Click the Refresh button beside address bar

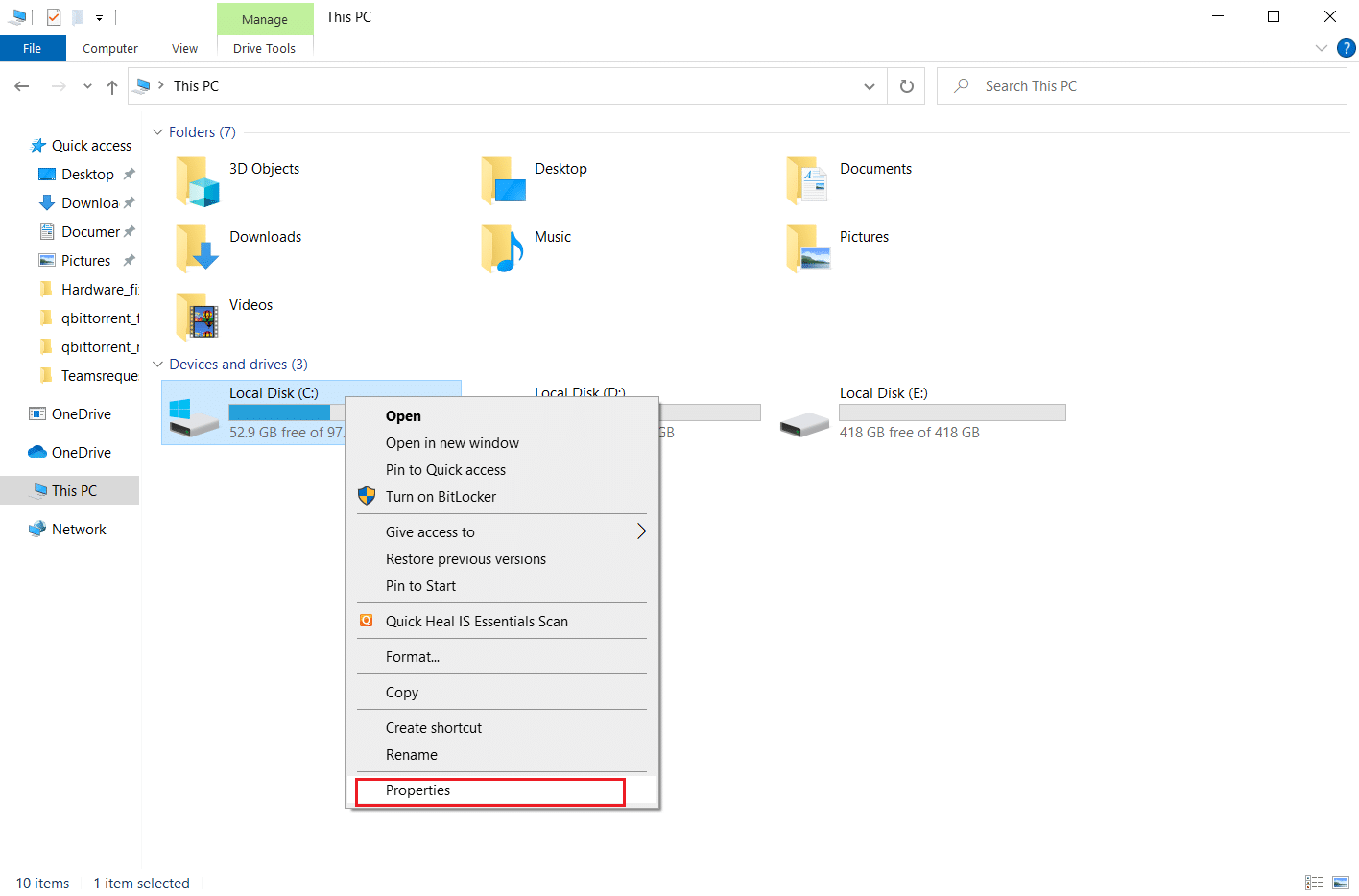(907, 86)
